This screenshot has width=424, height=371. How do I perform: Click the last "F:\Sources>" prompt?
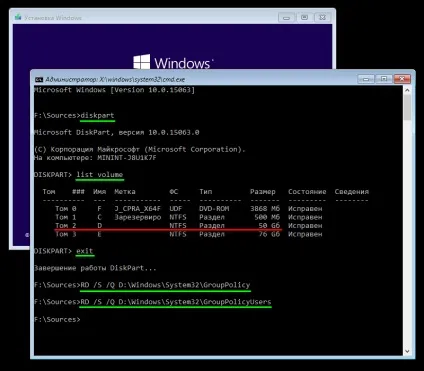(57, 319)
